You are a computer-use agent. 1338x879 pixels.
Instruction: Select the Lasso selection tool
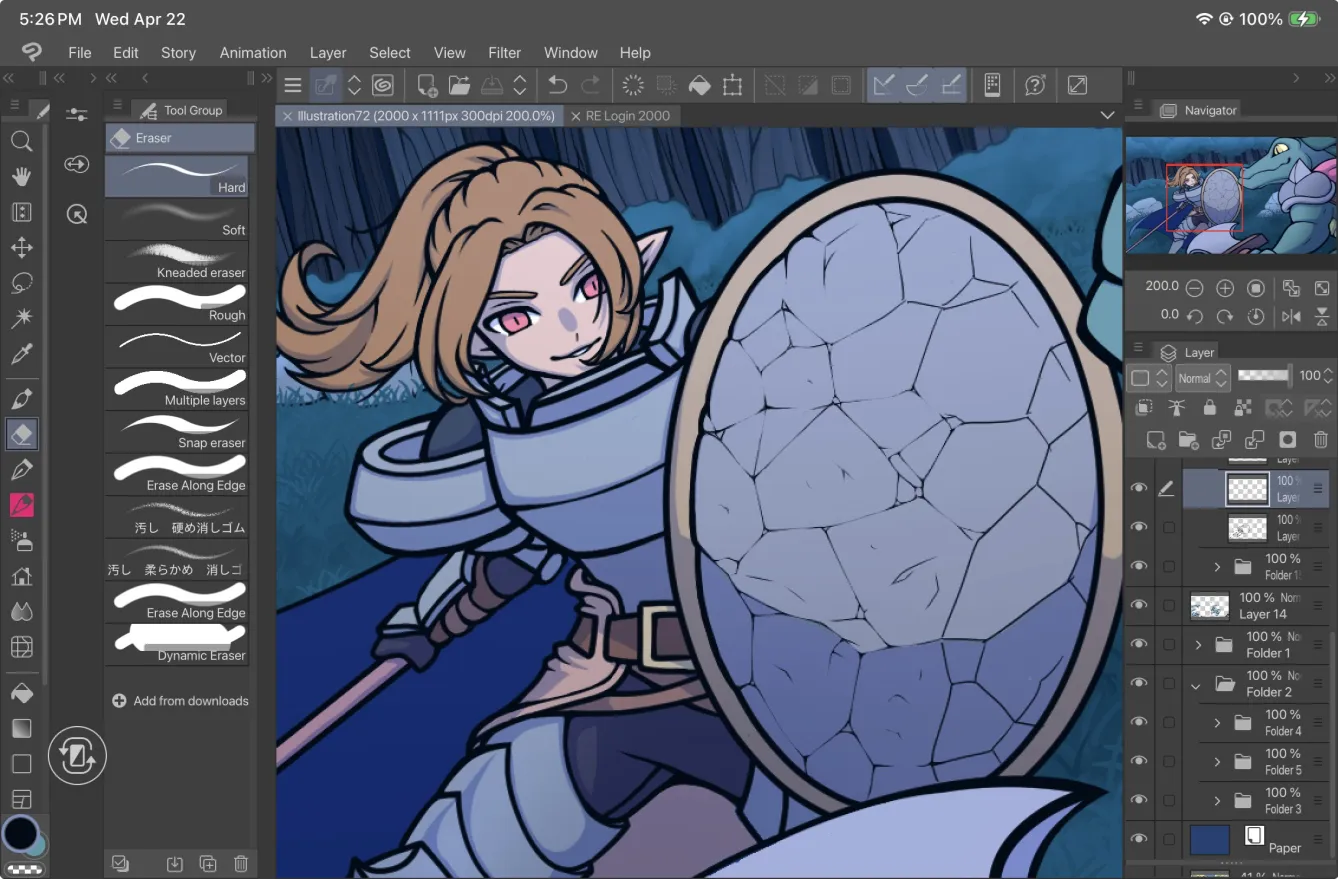[x=22, y=283]
